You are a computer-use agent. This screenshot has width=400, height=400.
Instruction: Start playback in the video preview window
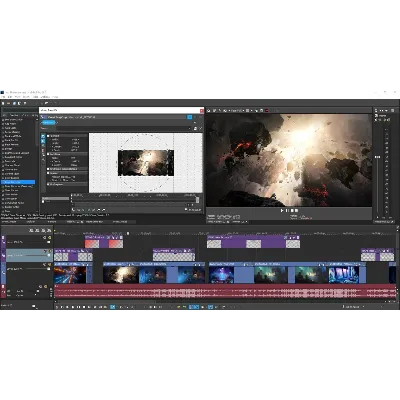[282, 211]
